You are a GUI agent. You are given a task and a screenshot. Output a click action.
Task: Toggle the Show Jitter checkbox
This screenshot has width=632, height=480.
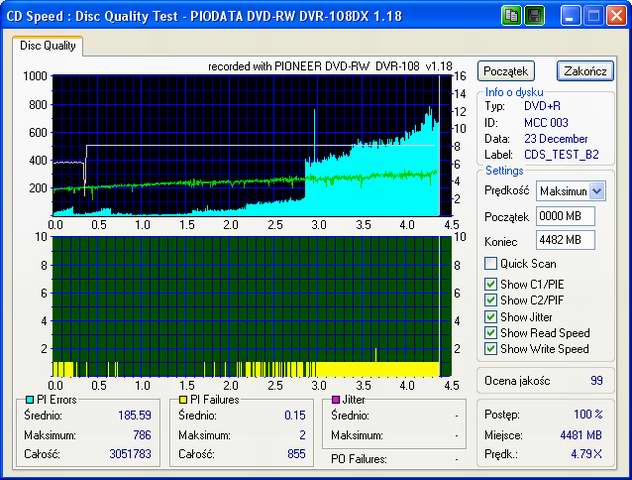coord(491,317)
